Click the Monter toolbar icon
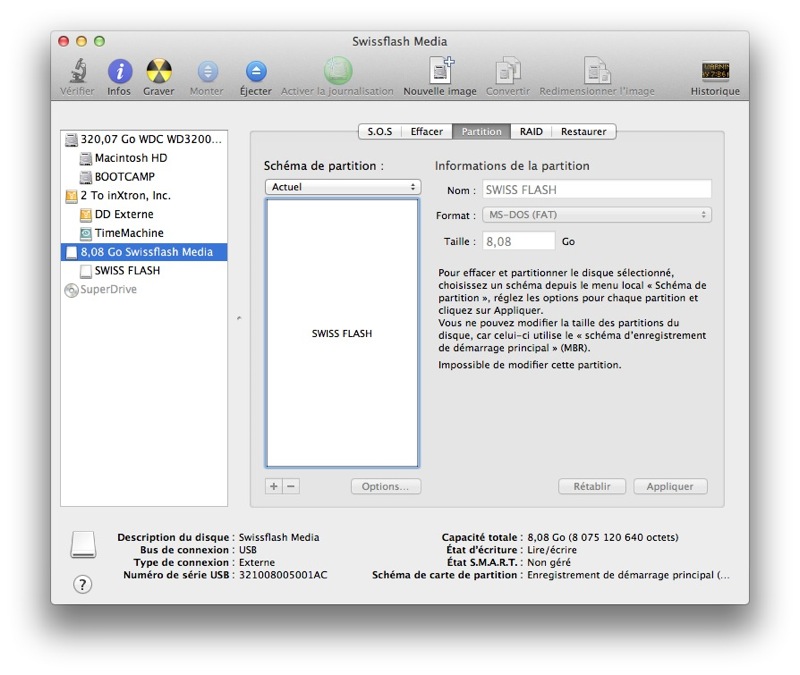The width and height of the screenshot is (800, 675). pos(207,72)
